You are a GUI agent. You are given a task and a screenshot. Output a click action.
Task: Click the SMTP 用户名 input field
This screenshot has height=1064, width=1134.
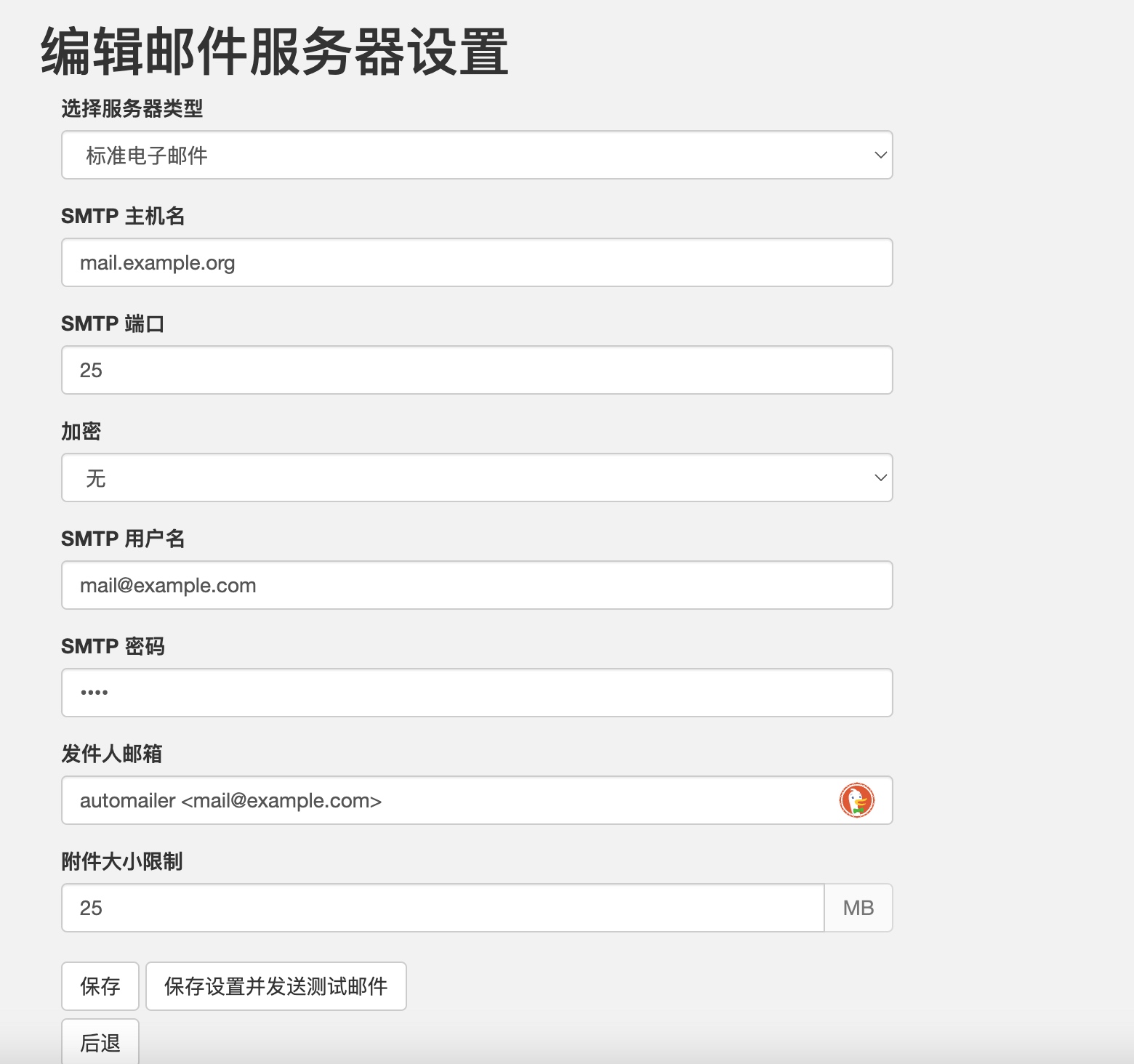pos(476,585)
